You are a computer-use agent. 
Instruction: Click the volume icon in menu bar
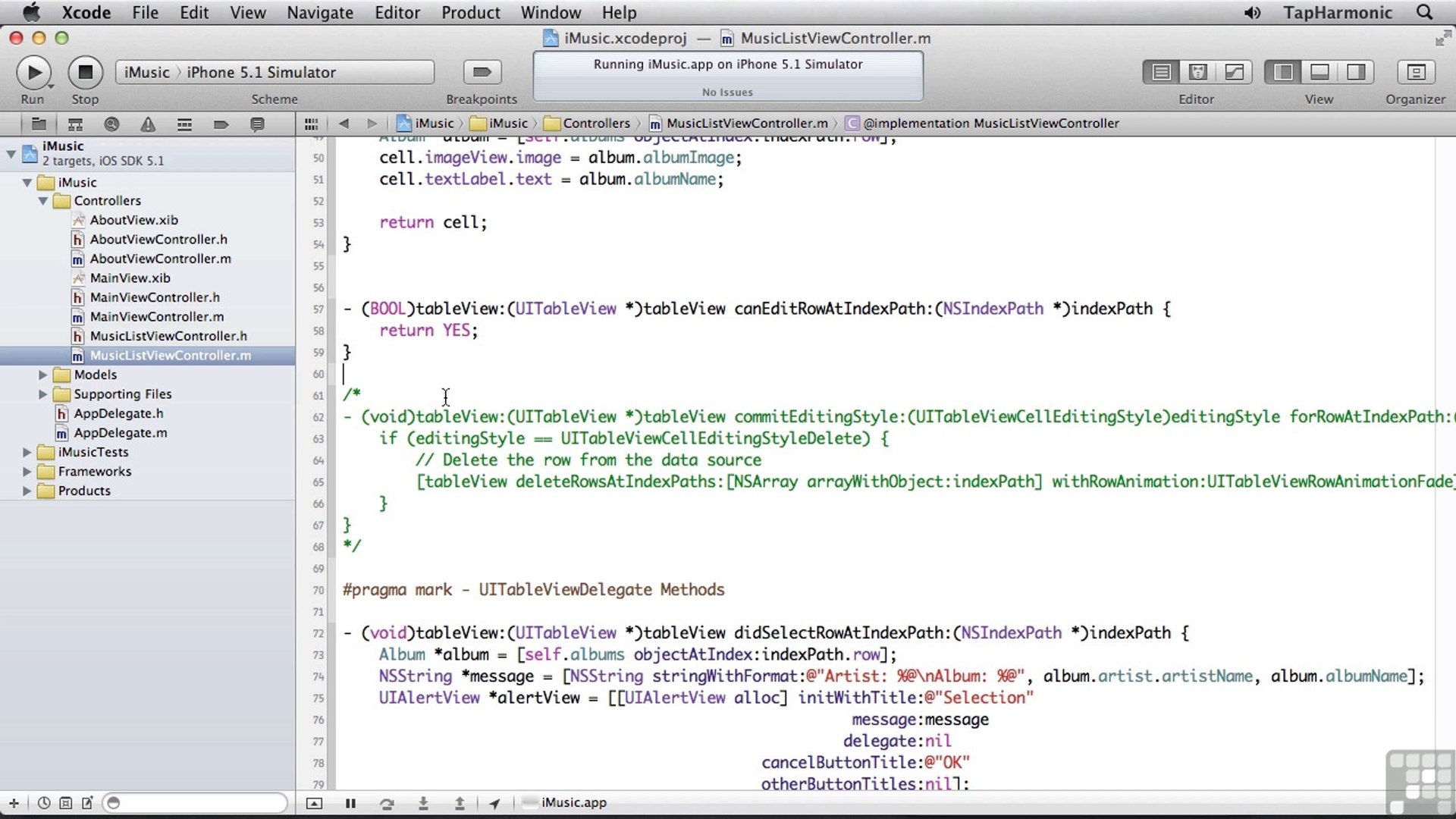coord(1252,13)
